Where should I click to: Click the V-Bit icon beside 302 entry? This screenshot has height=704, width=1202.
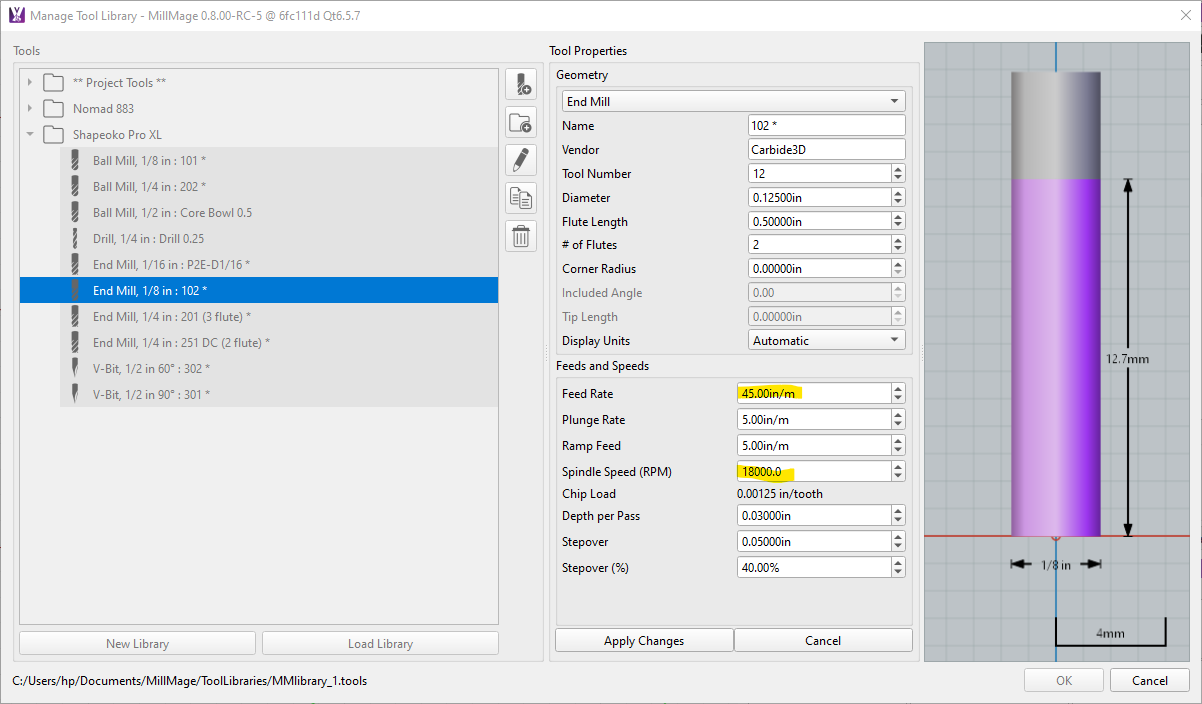(x=73, y=368)
